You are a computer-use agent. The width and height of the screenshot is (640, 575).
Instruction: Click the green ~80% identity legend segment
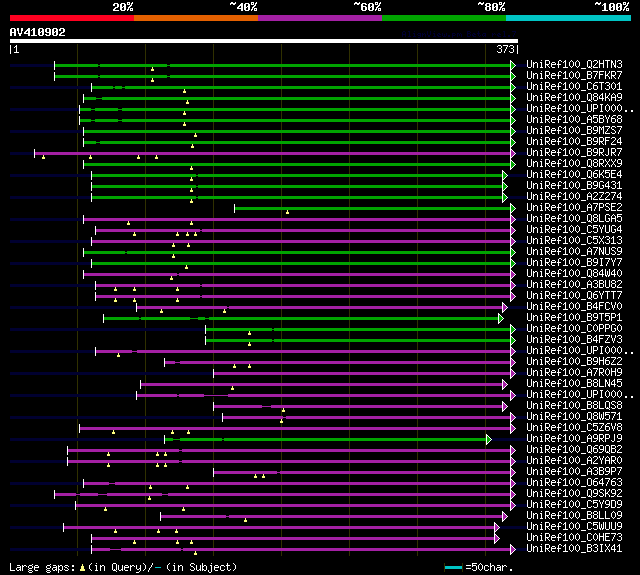[444, 18]
